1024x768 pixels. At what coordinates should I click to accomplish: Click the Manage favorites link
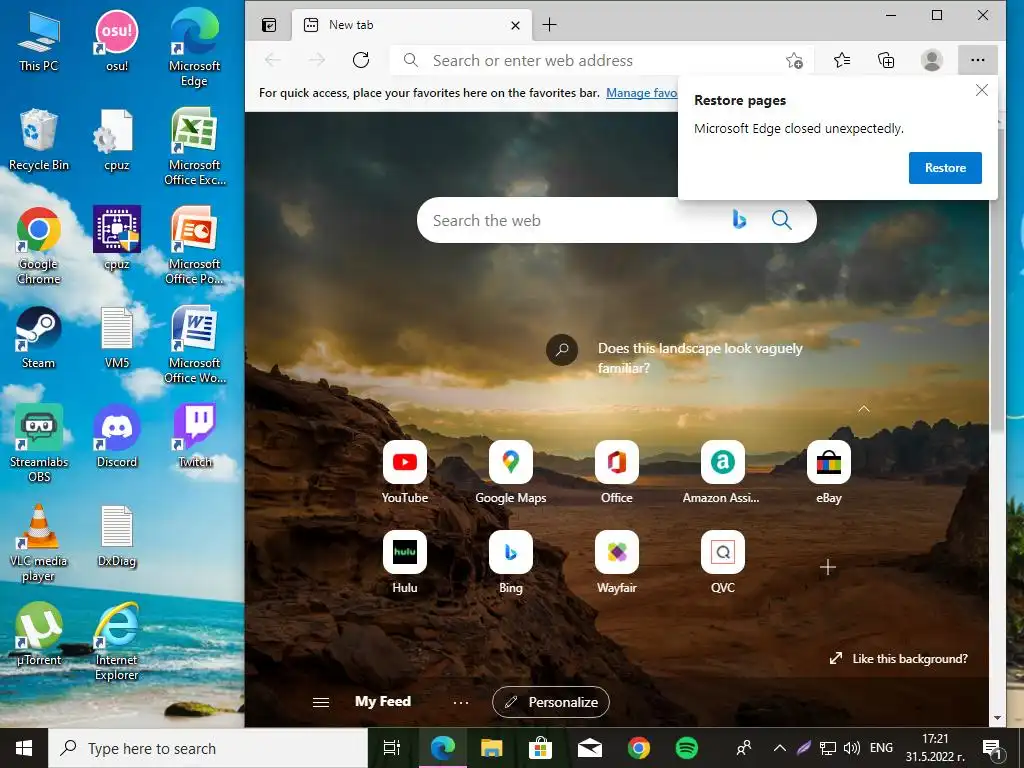[x=641, y=93]
